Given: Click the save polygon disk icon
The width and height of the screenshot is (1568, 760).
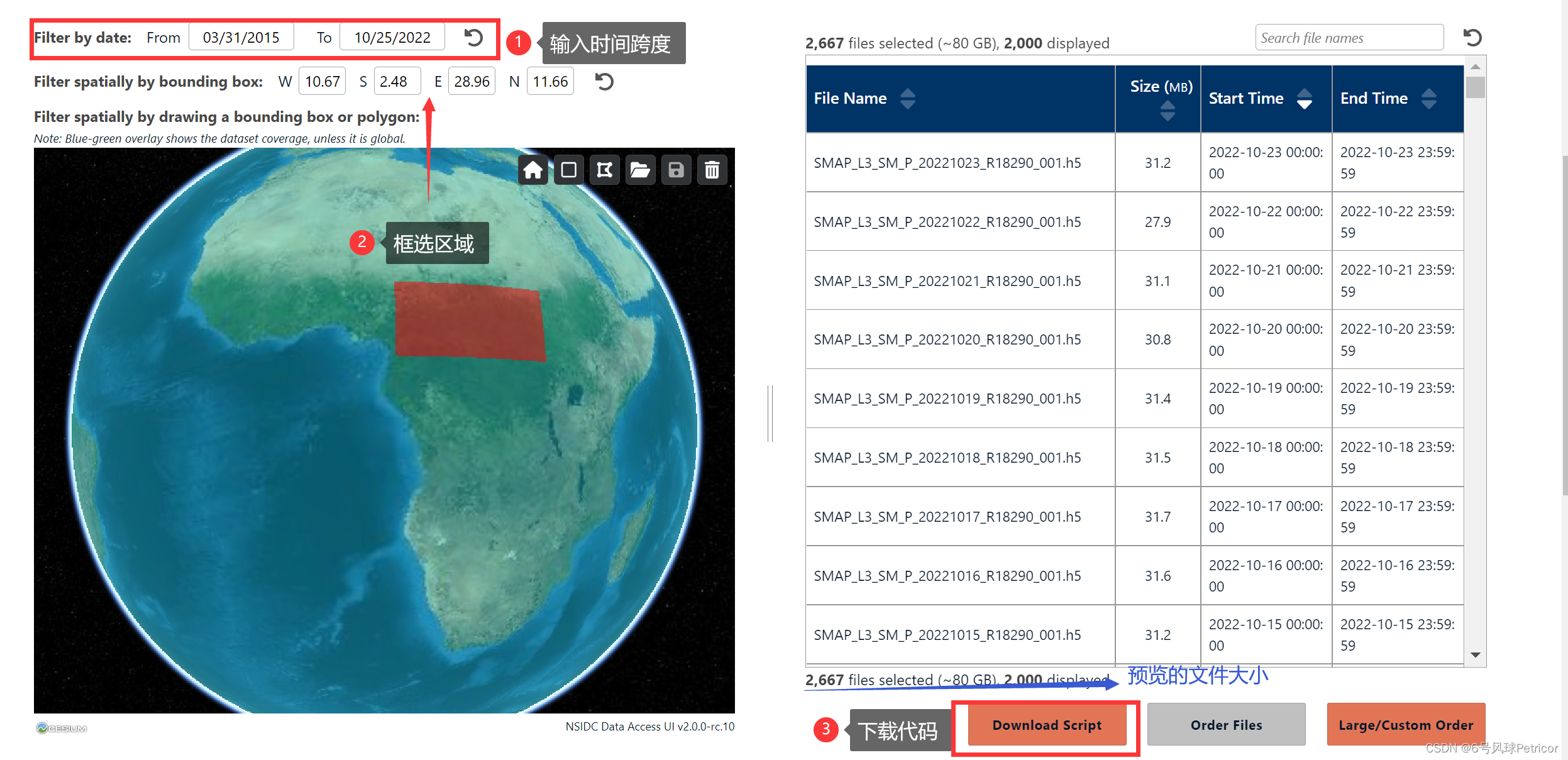Looking at the screenshot, I should (x=676, y=170).
